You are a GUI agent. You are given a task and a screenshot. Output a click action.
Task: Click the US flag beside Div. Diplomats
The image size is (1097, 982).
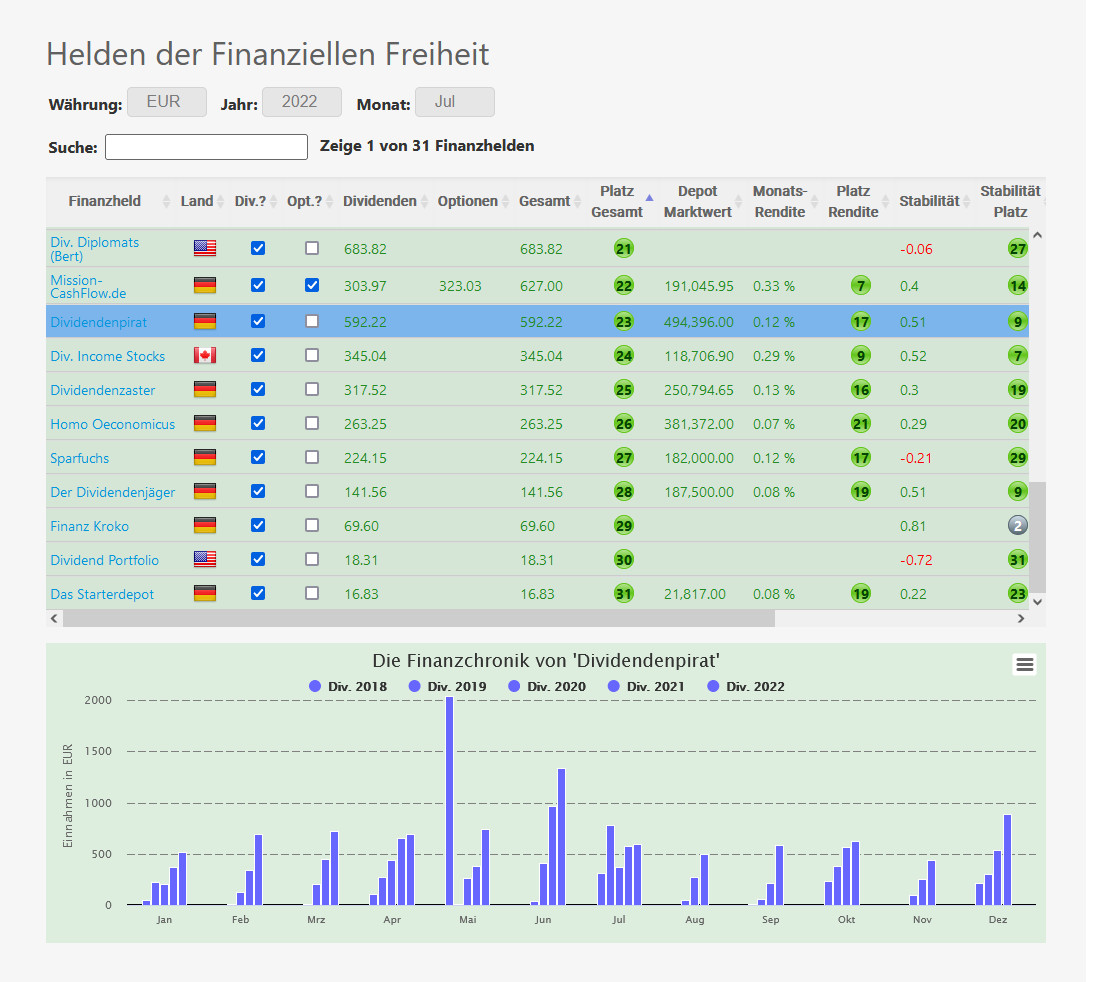[204, 248]
